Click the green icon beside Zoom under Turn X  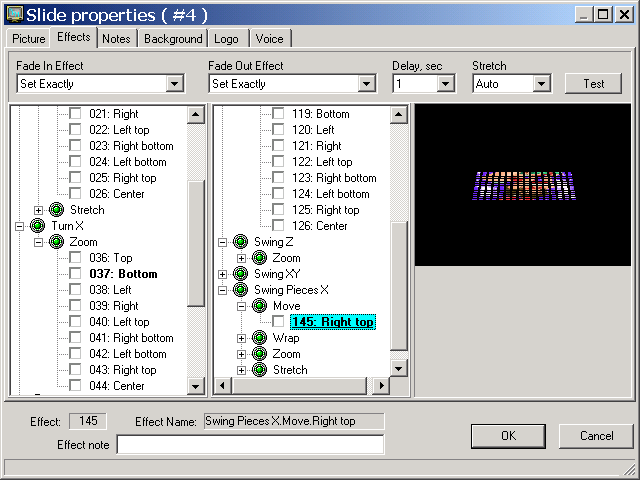[56, 242]
